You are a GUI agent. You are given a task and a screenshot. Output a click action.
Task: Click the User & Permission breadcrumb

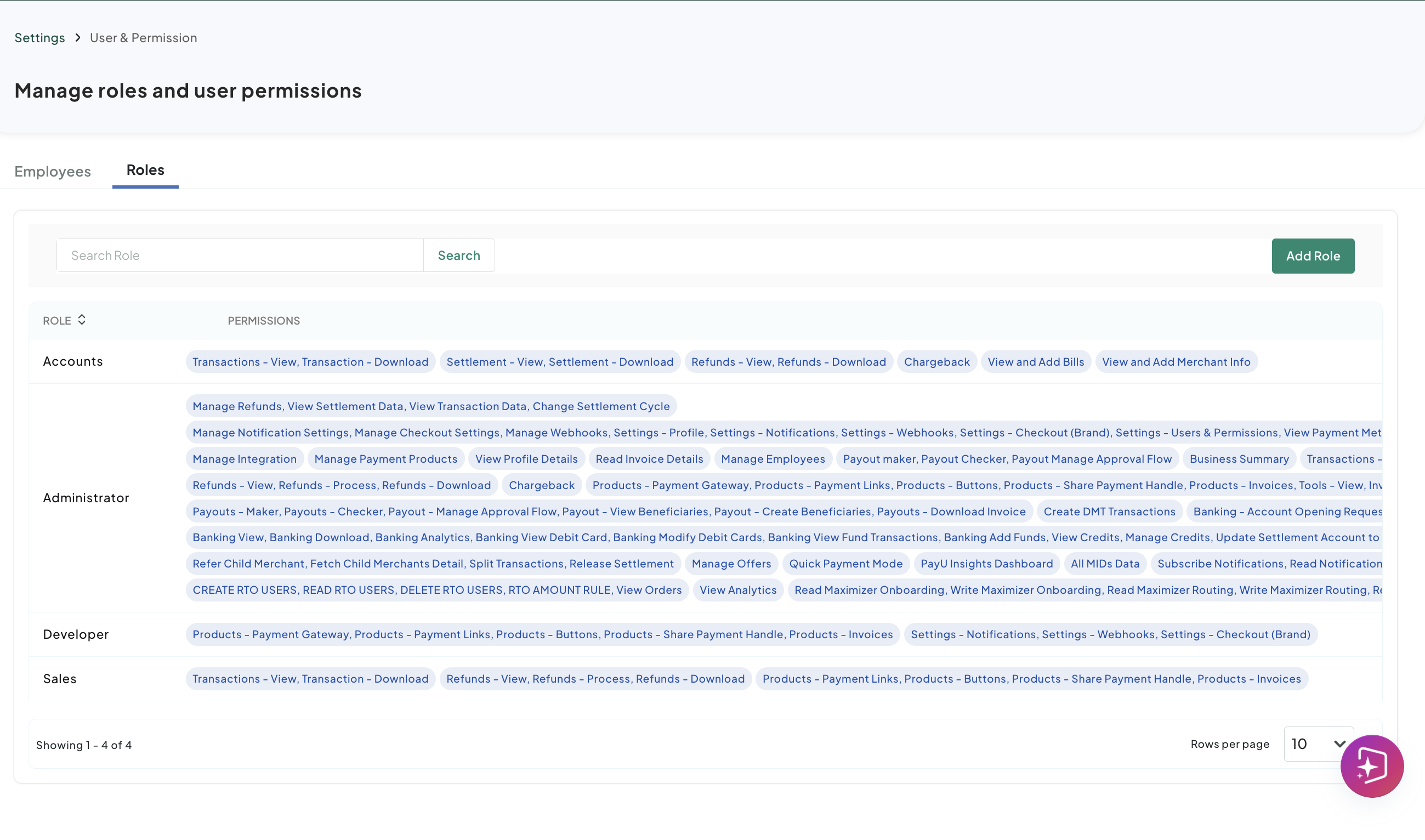pyautogui.click(x=143, y=37)
